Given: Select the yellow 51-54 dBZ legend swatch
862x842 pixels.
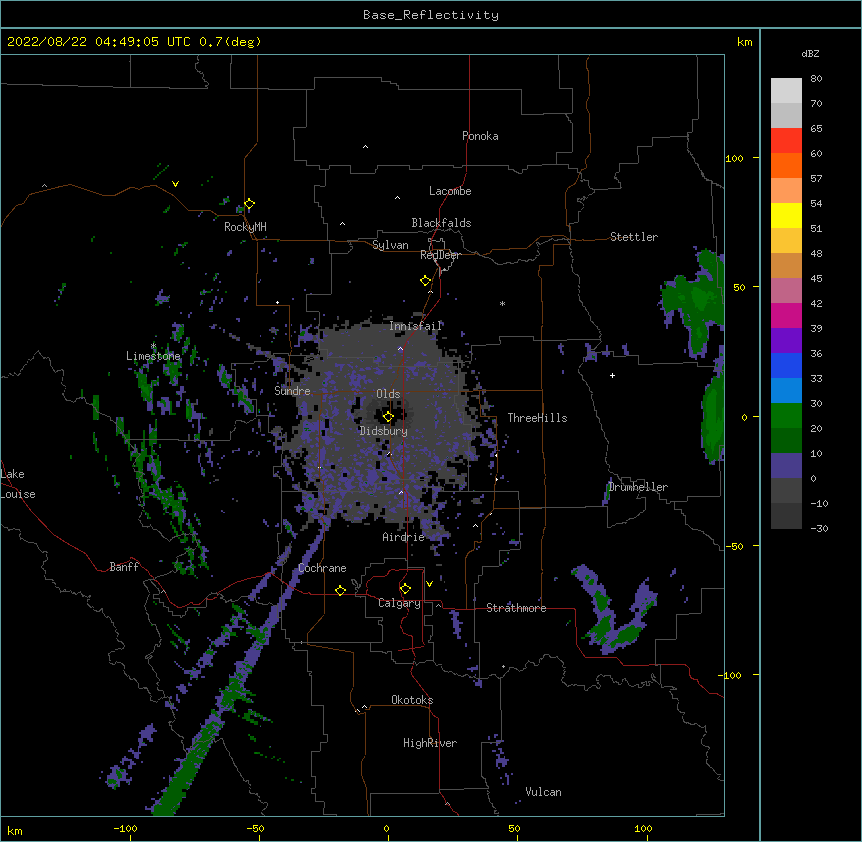Looking at the screenshot, I should [x=786, y=215].
